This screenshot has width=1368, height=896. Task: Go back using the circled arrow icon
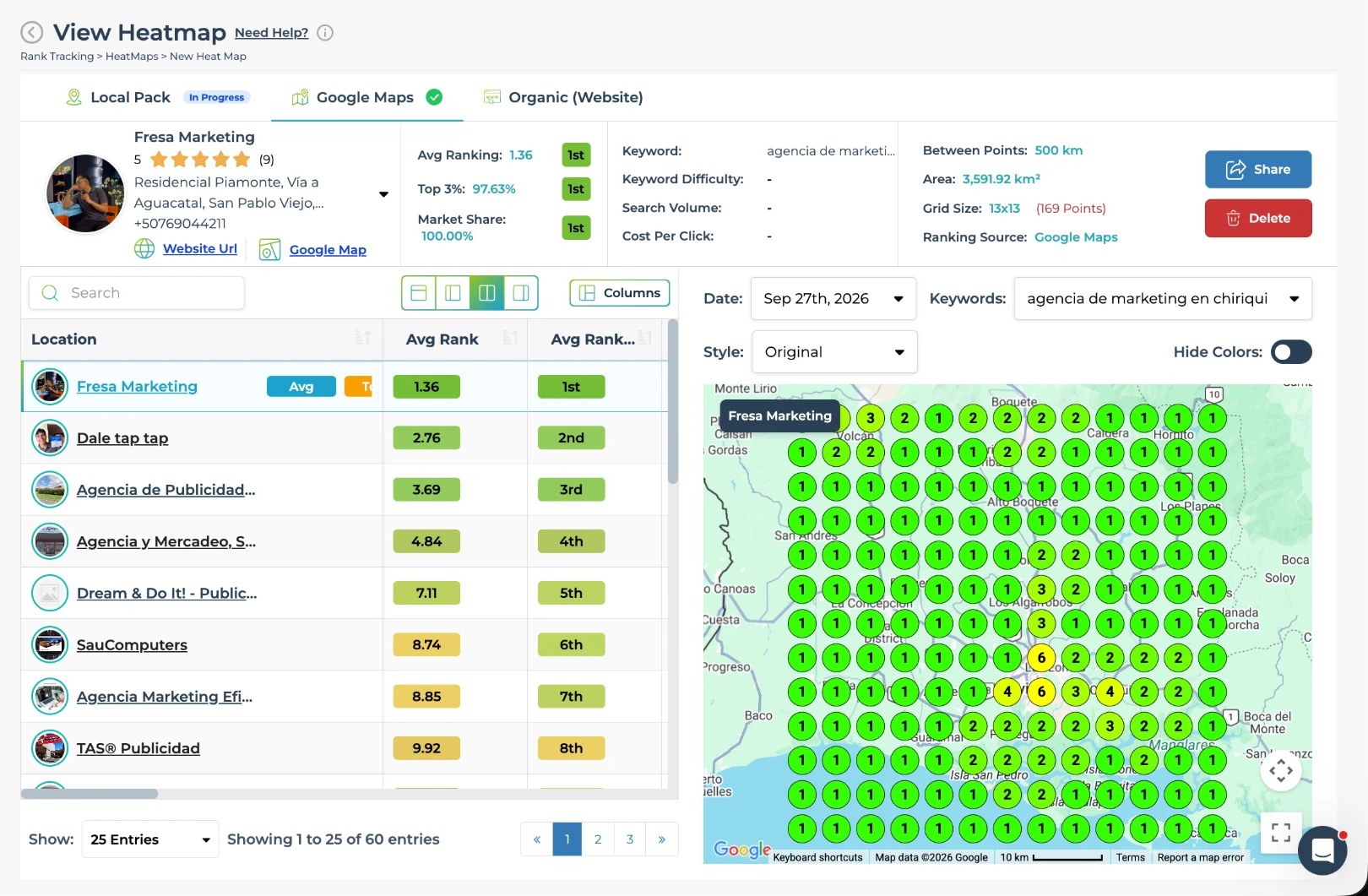click(x=31, y=32)
